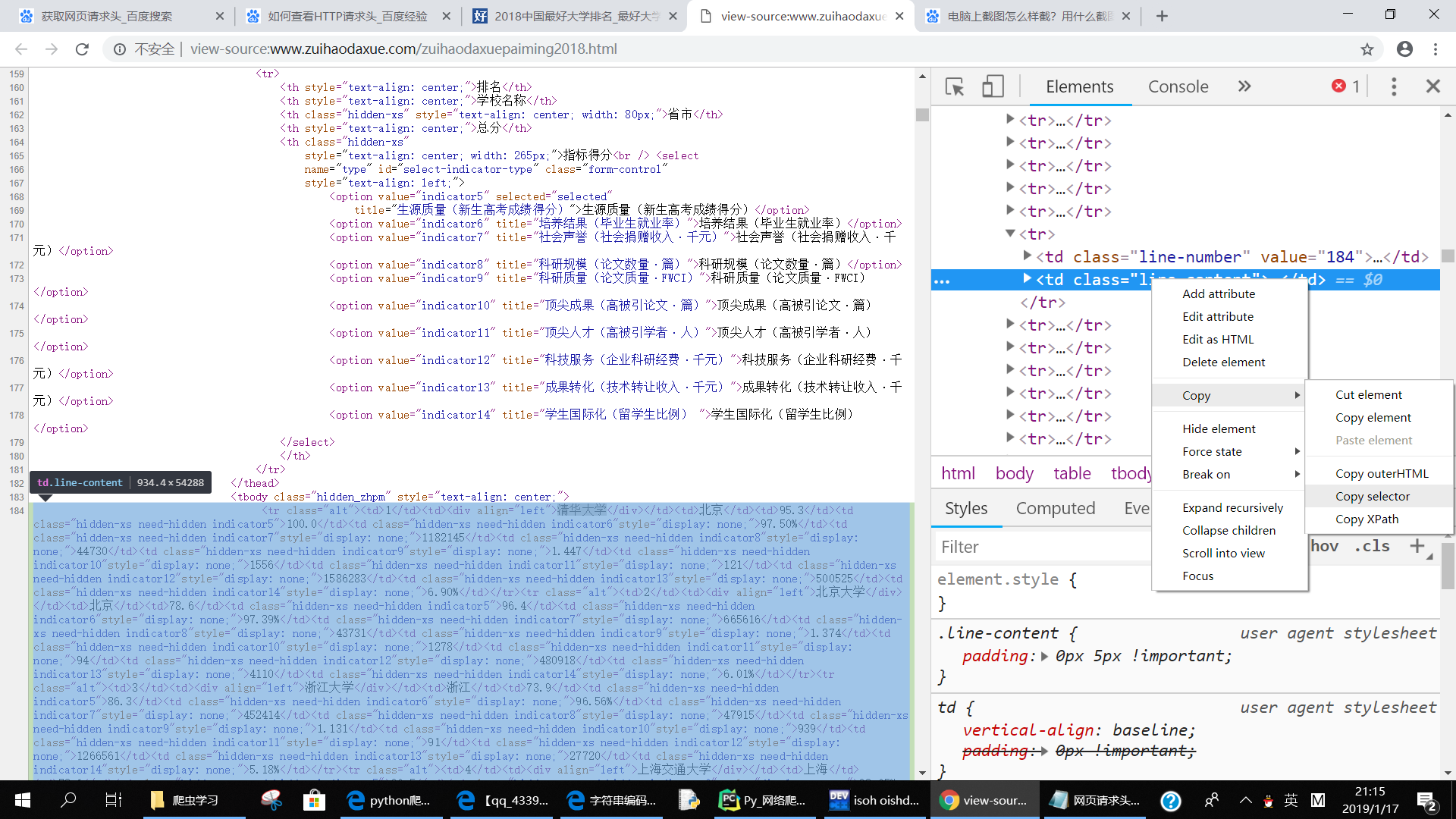This screenshot has width=1456, height=819.
Task: Select Copy XPath context menu item
Action: 1367,518
